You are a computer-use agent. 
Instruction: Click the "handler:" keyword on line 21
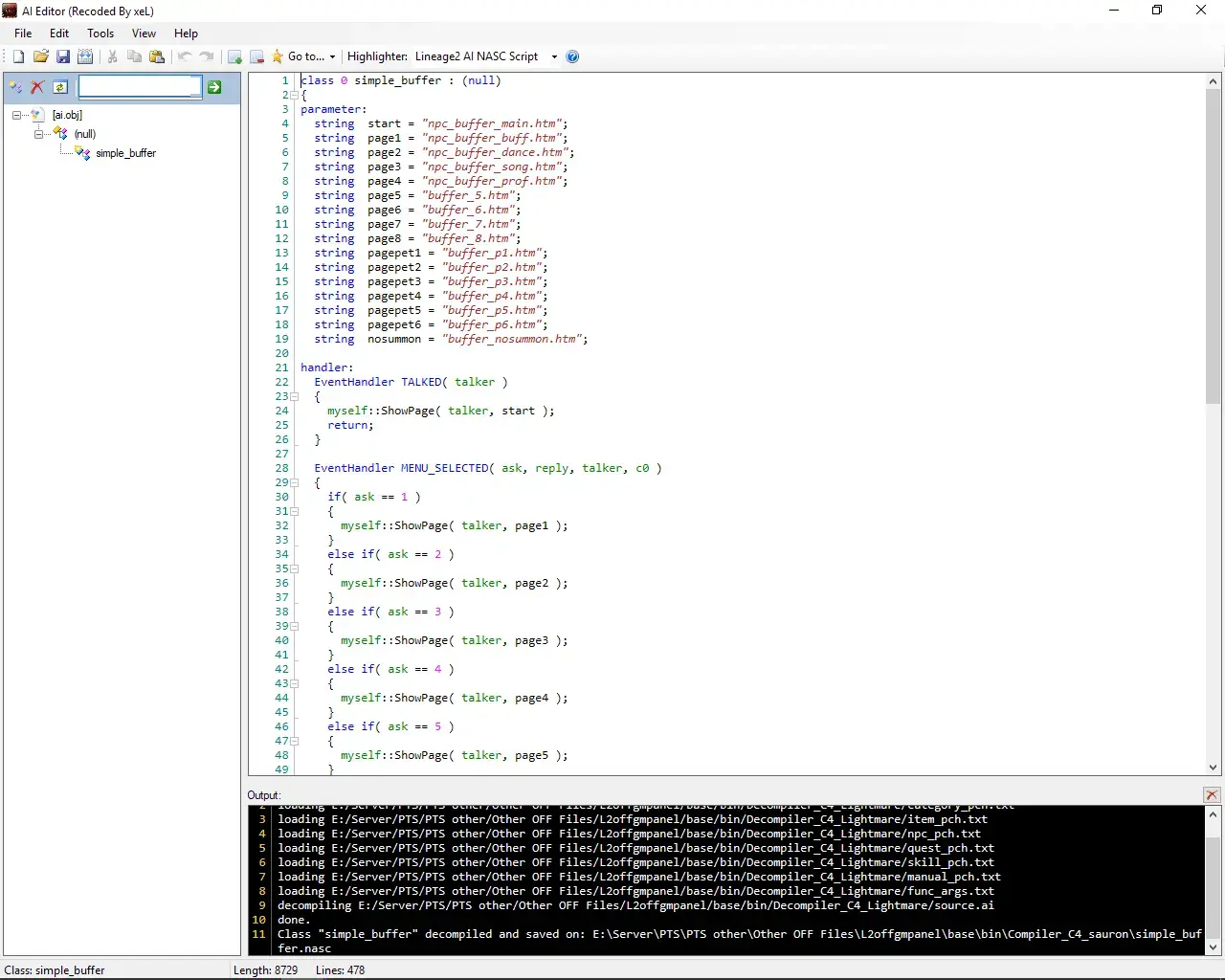click(326, 367)
